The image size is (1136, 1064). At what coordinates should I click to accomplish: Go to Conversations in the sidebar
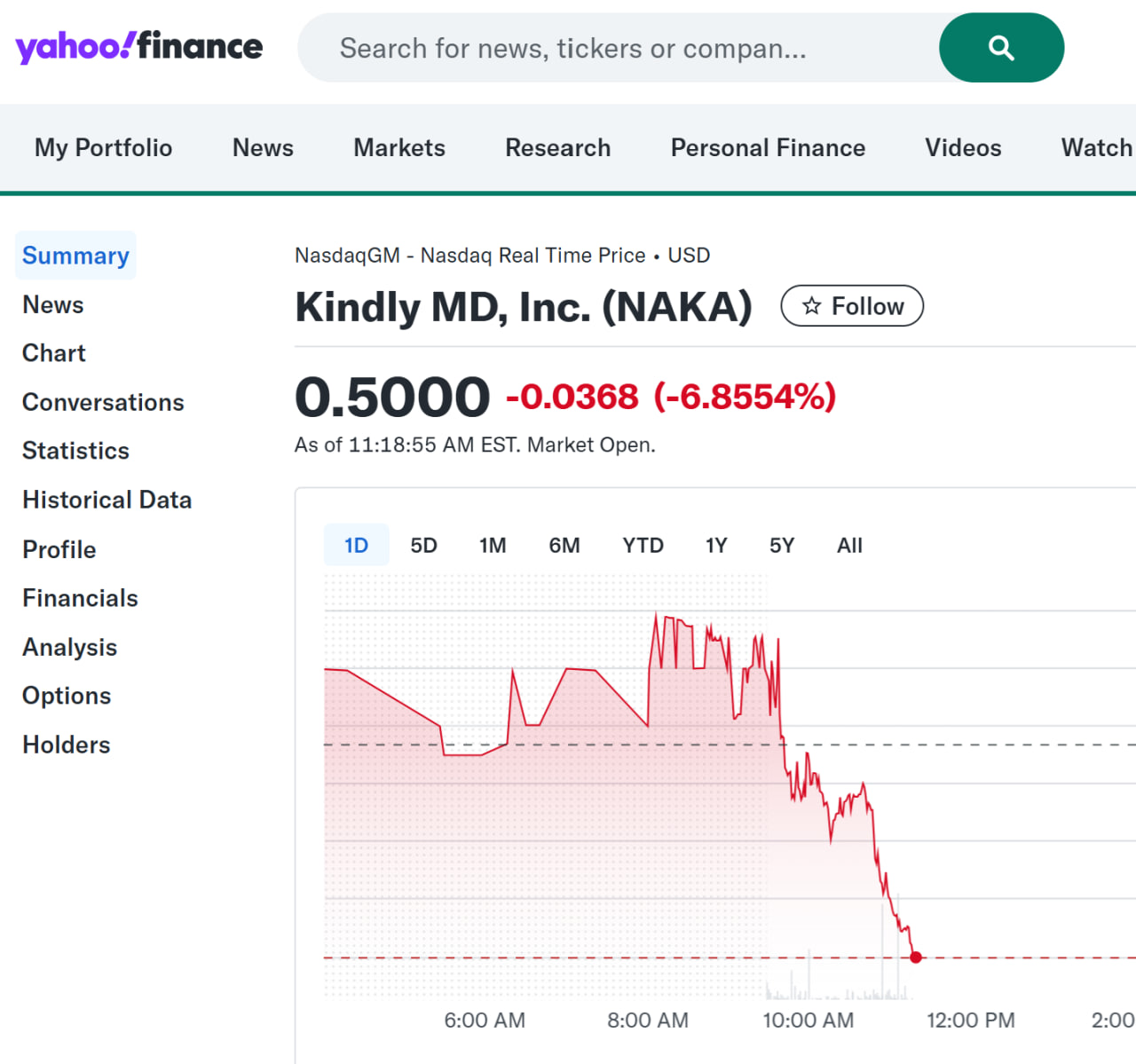[x=103, y=402]
